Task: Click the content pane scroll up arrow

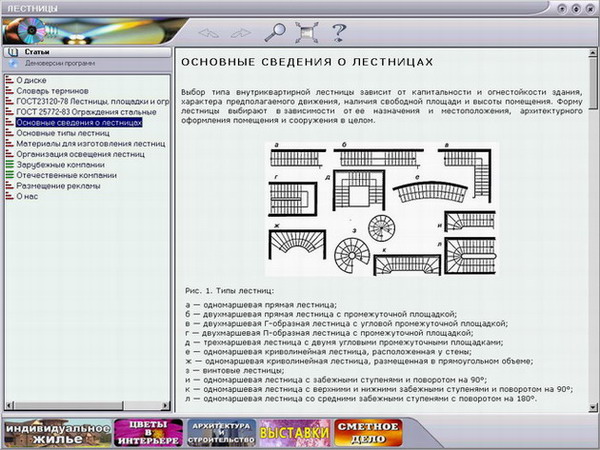Action: (x=593, y=53)
